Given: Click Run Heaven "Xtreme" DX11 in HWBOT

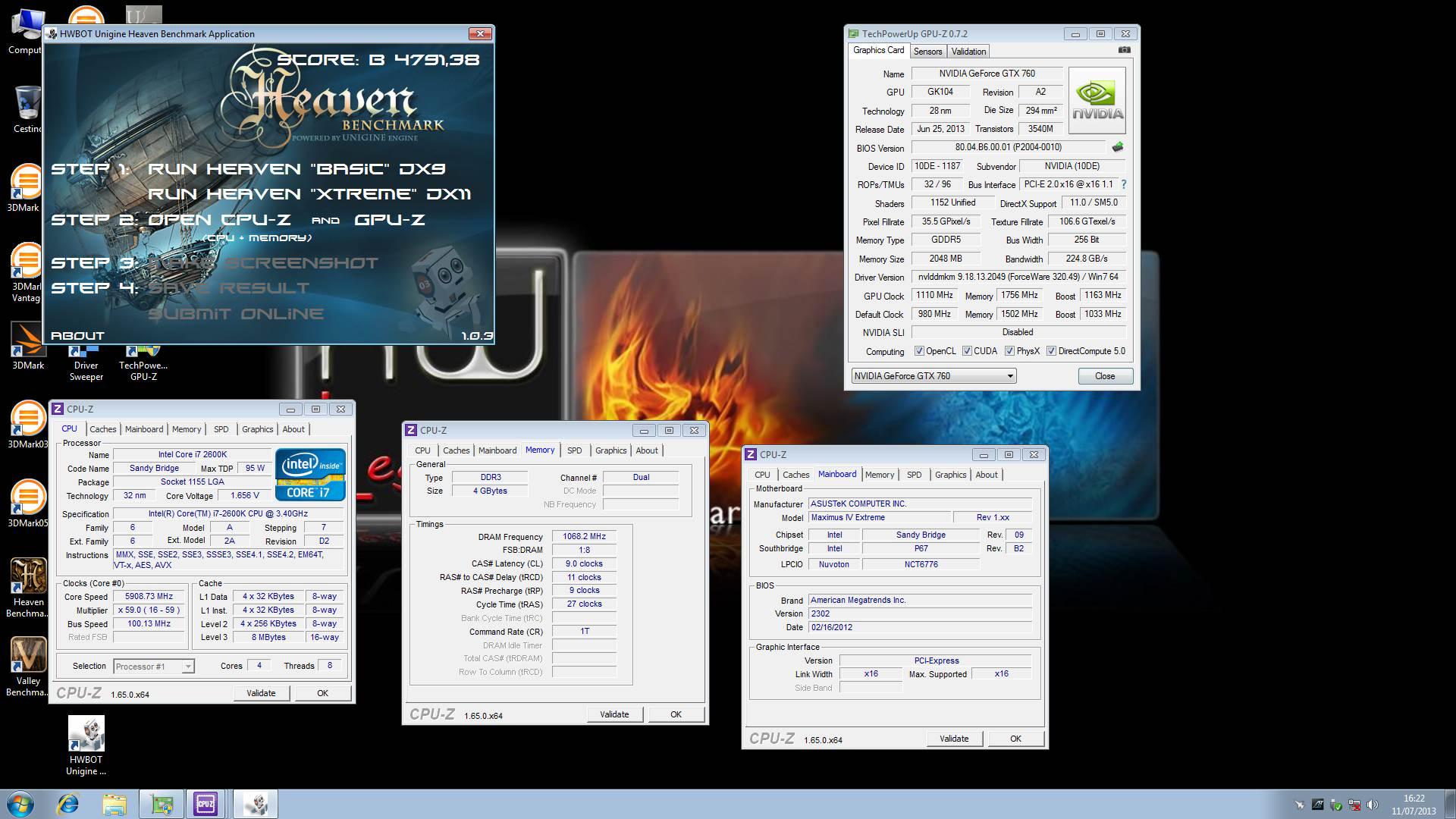Looking at the screenshot, I should click(309, 194).
